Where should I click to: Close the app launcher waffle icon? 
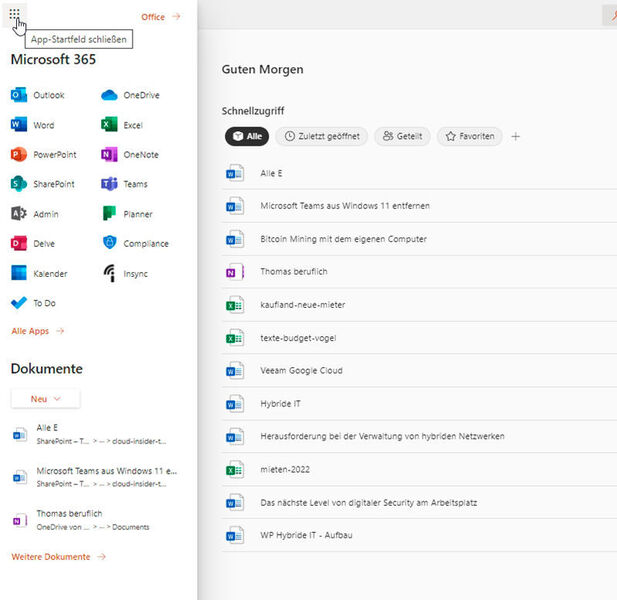(x=14, y=14)
